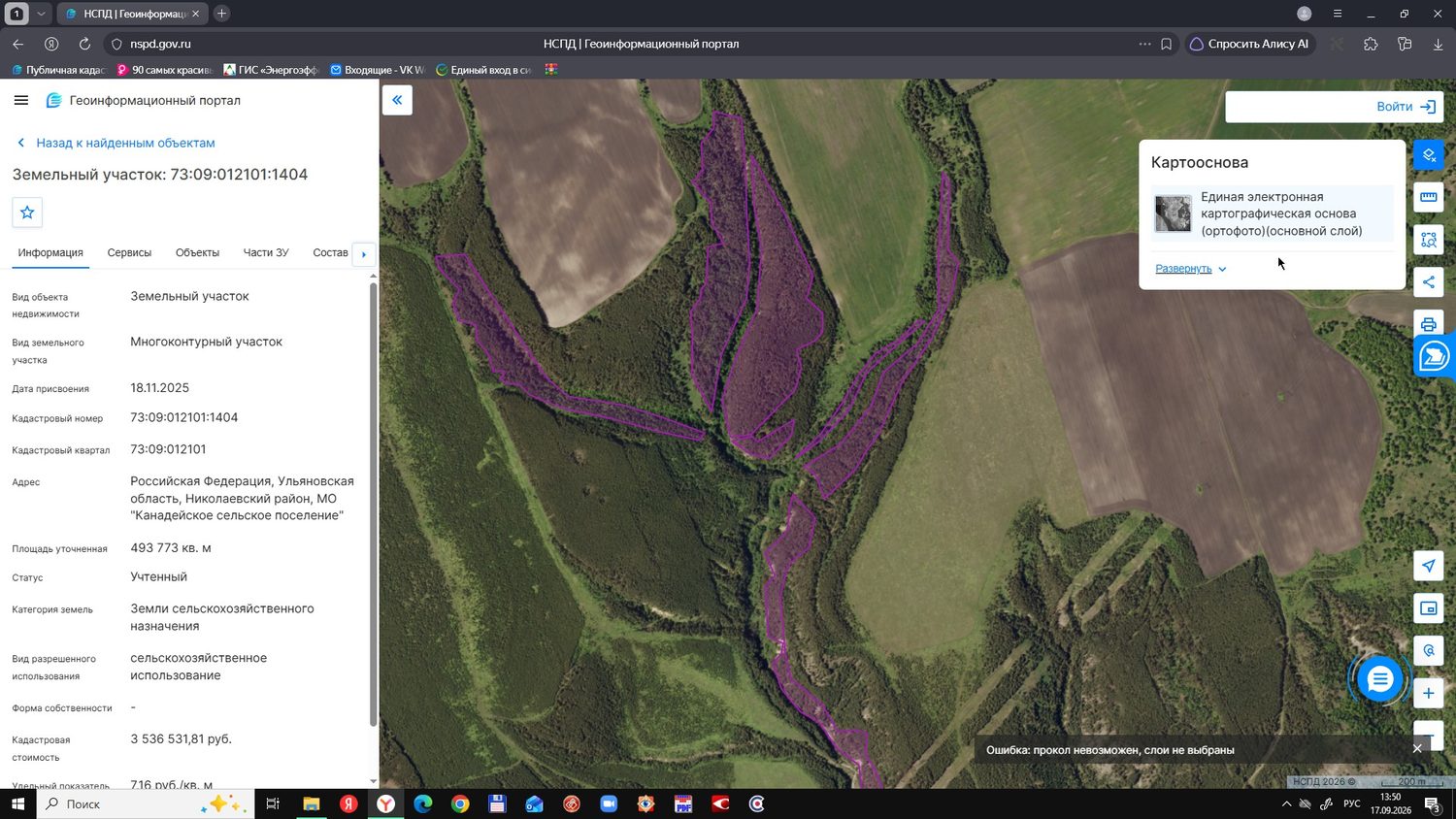Open the Публичная кадастровая bookmark

point(58,70)
